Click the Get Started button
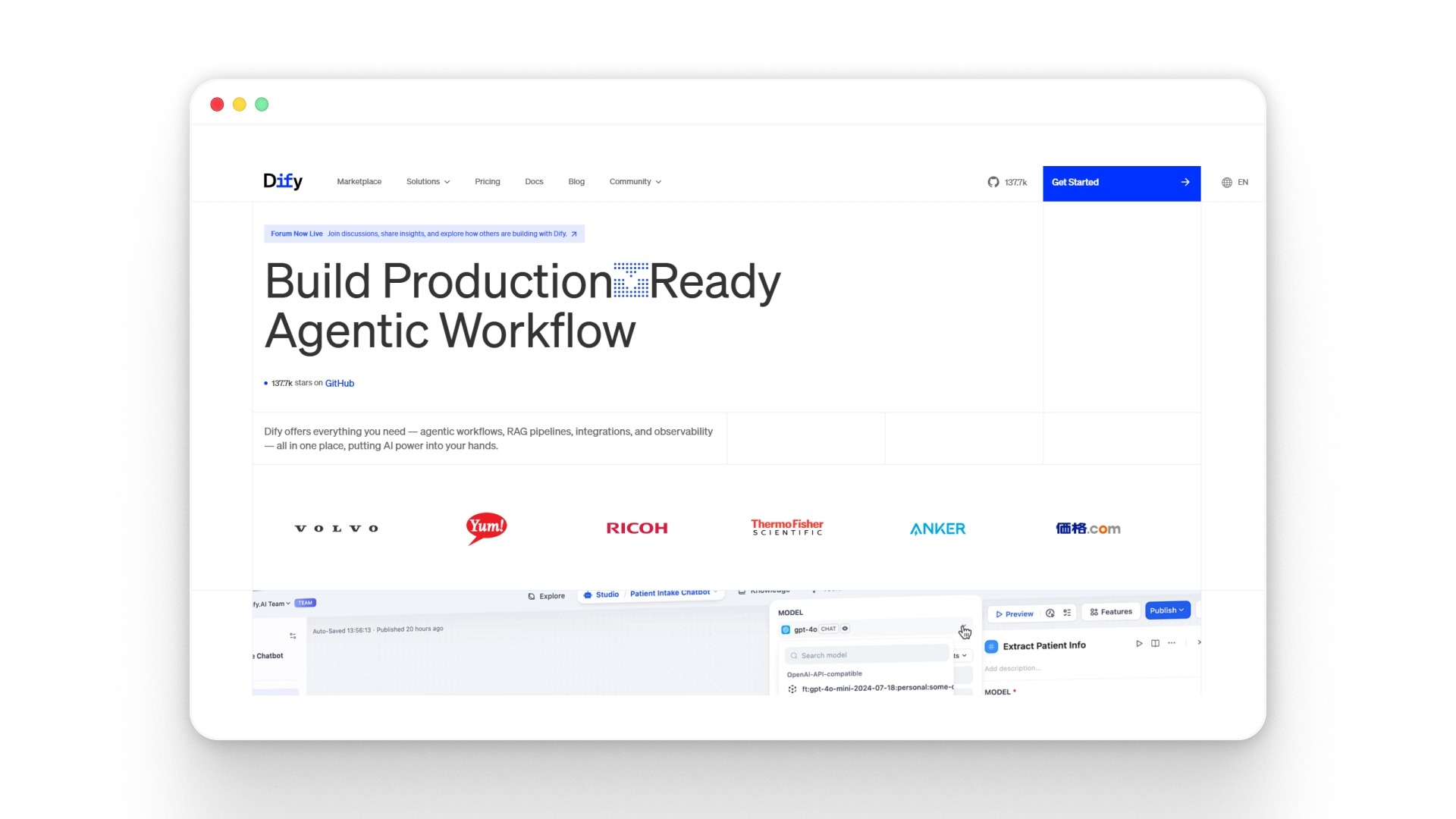Screen dimensions: 1456x819 (1122, 183)
